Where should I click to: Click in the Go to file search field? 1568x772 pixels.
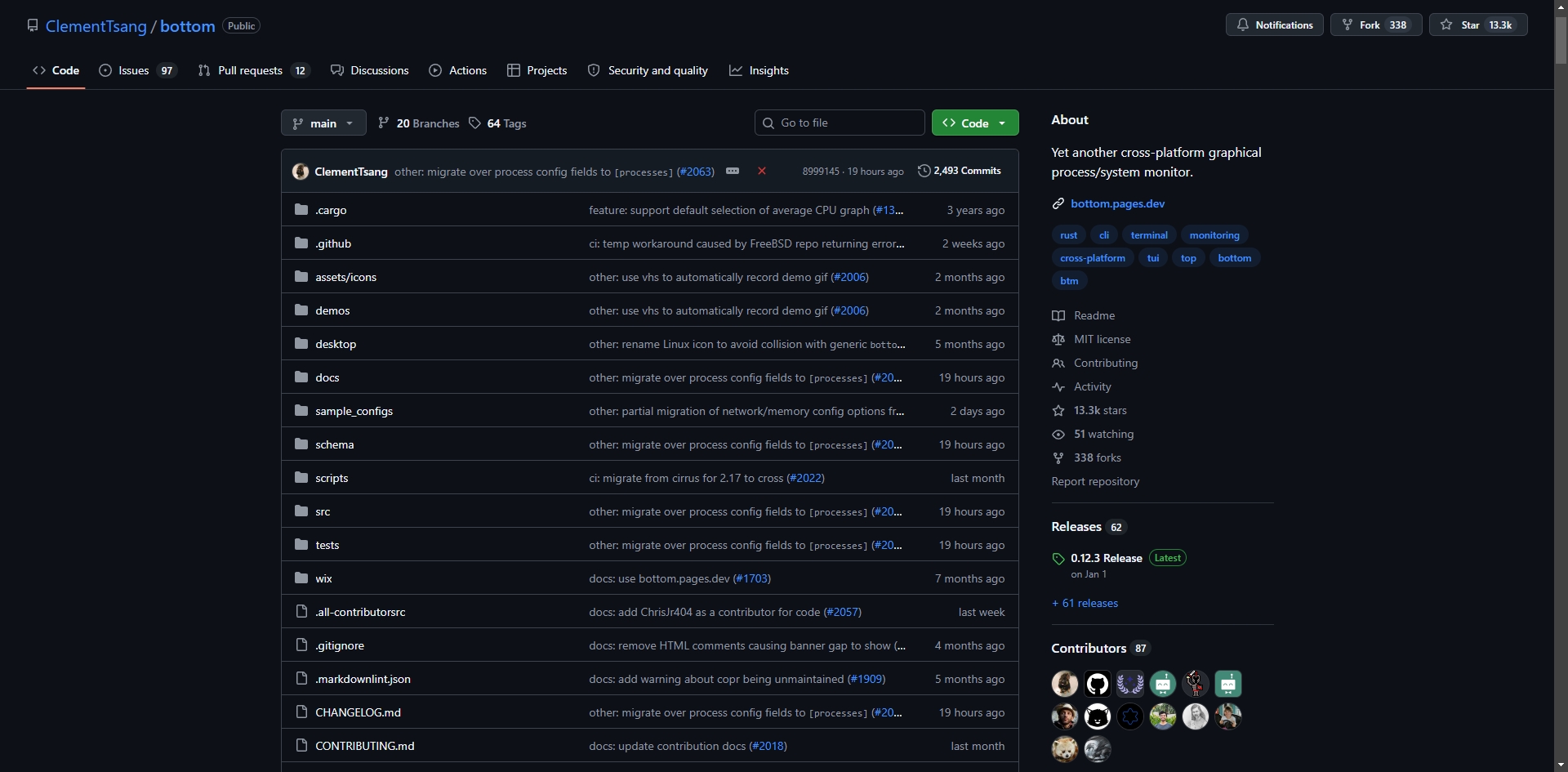point(840,123)
